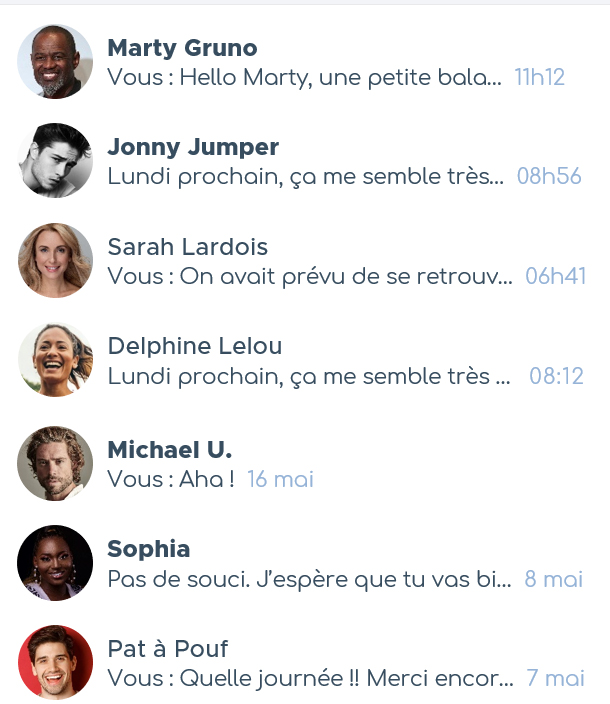Click the 08h56 timestamp
The image size is (610, 704).
[x=549, y=177]
